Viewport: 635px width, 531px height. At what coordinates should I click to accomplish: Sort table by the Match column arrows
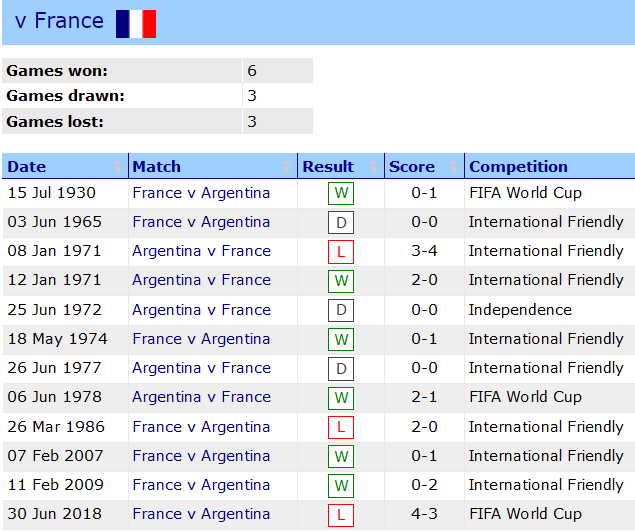(289, 166)
